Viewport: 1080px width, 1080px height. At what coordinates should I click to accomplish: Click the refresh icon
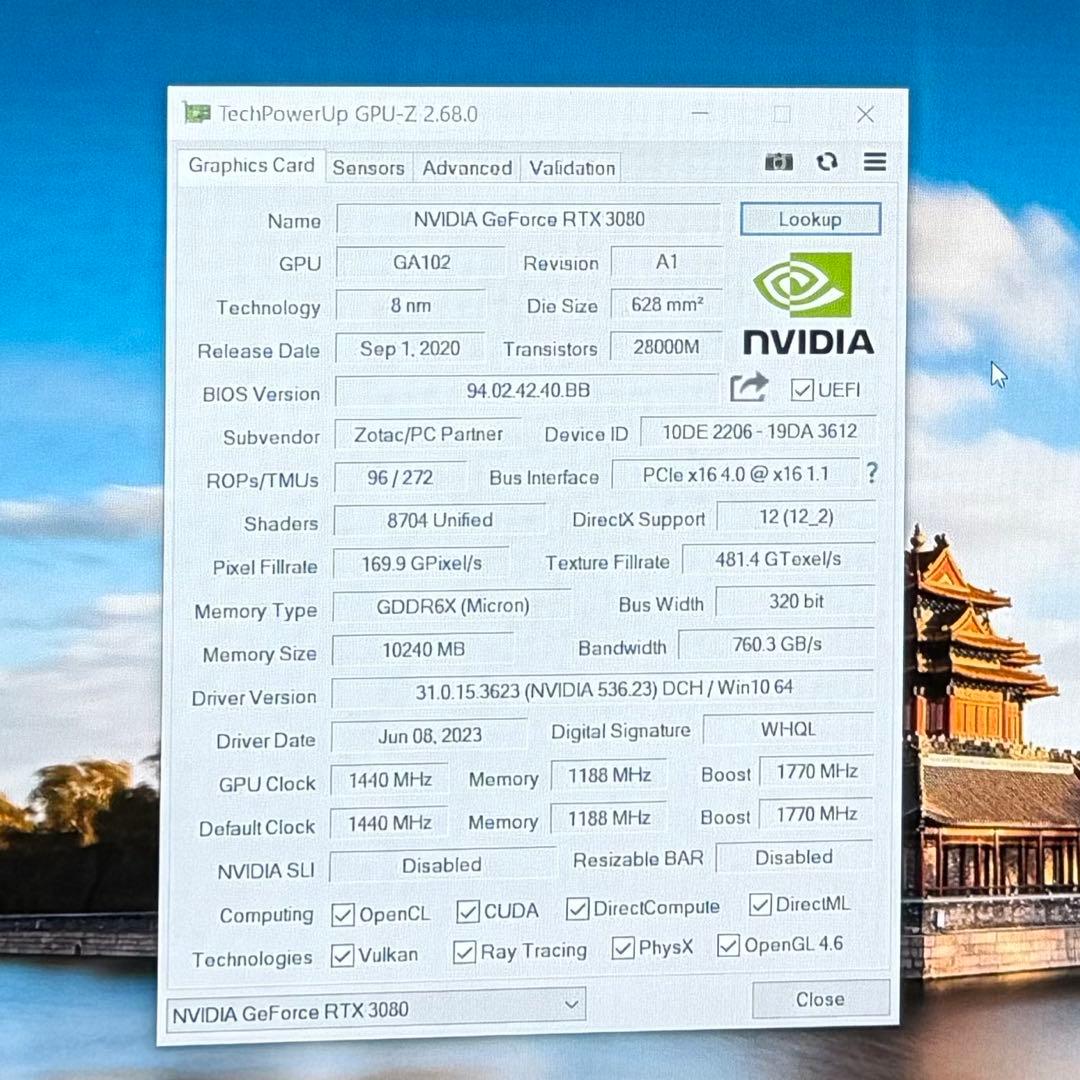coord(826,162)
